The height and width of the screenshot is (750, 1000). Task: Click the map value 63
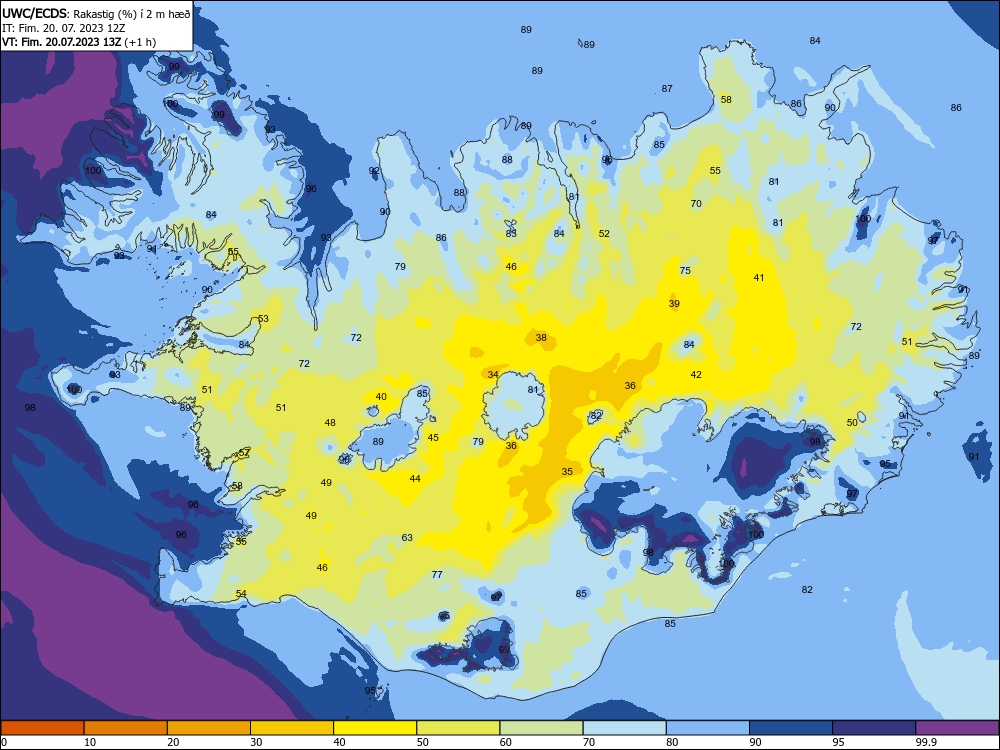point(407,538)
